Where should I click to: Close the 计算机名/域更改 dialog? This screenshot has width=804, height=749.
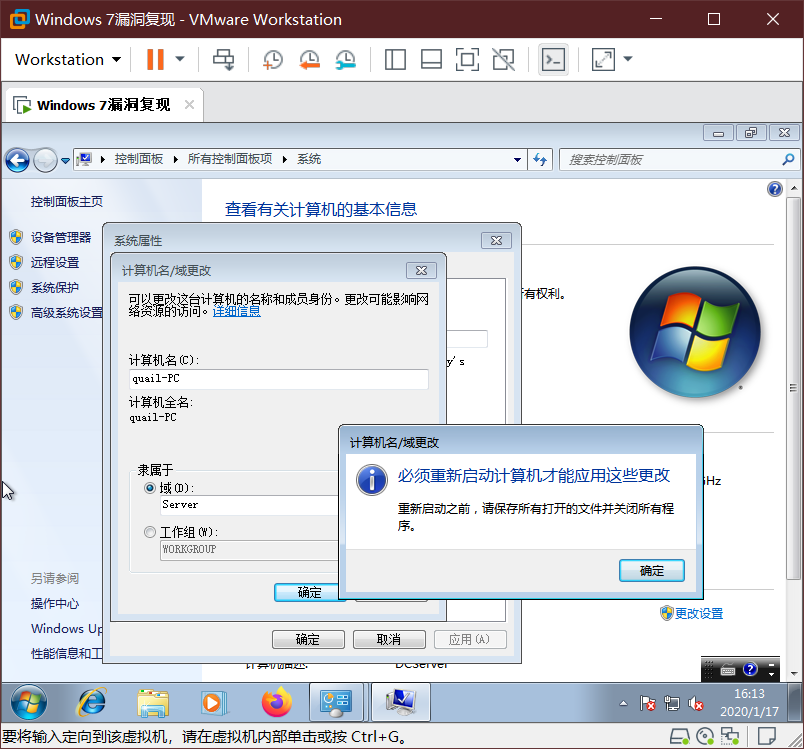[421, 271]
